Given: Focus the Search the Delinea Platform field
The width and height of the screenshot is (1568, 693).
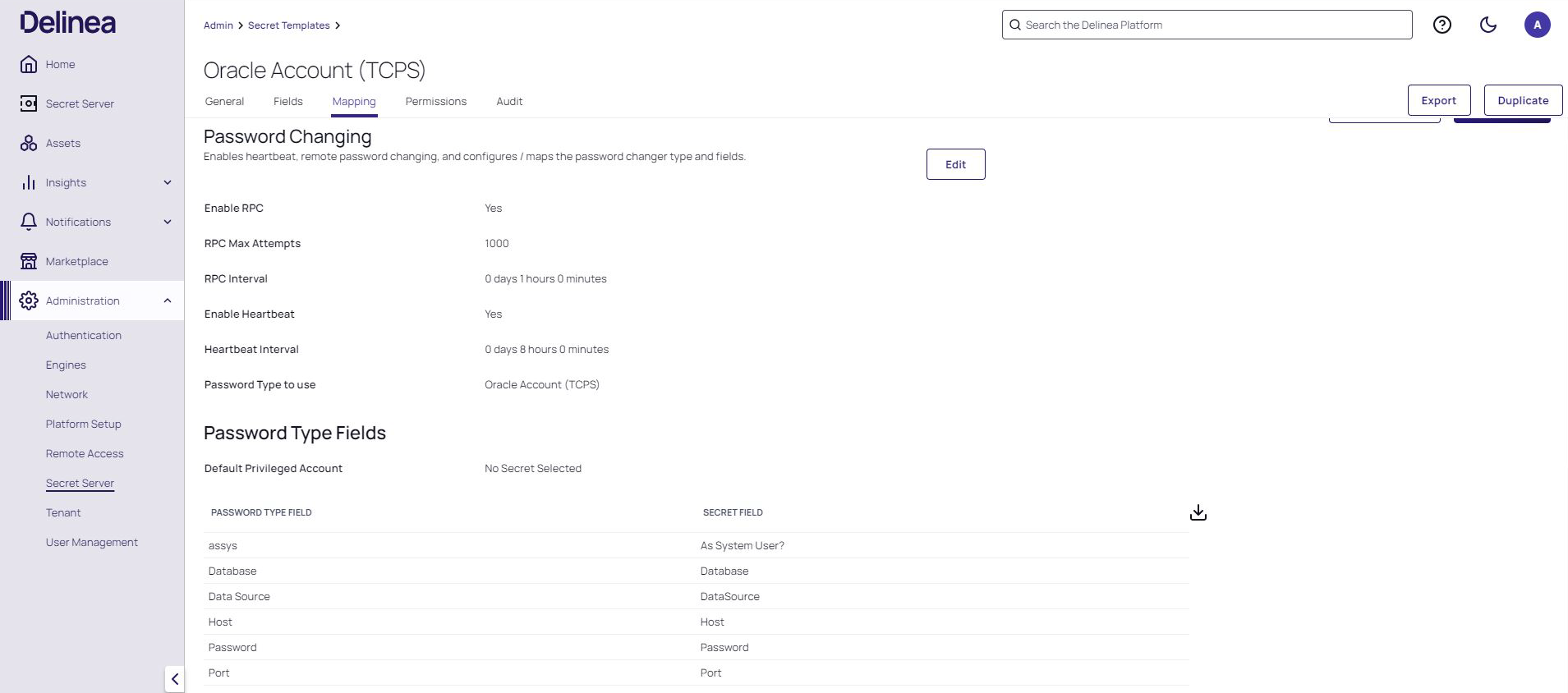Looking at the screenshot, I should tap(1207, 25).
